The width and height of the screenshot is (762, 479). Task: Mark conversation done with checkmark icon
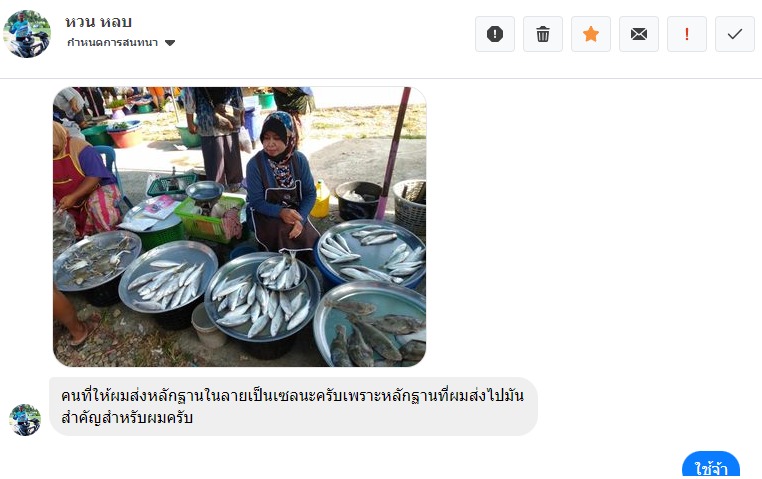click(x=735, y=34)
